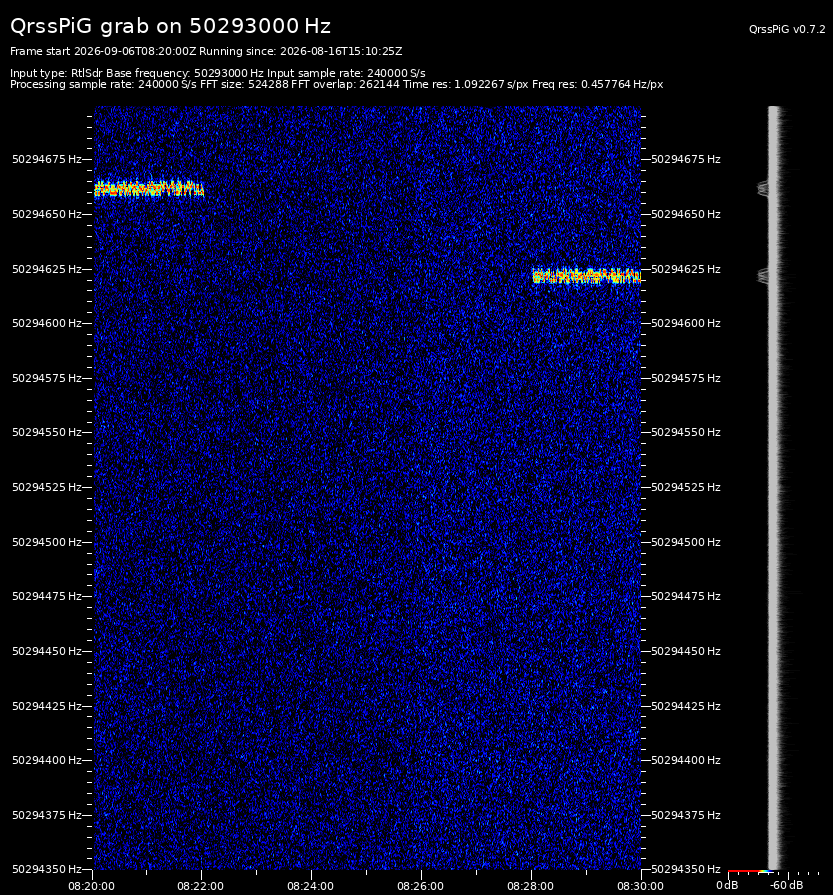Click the -60 dB scale label
Screen dimensions: 833x895
pos(786,885)
